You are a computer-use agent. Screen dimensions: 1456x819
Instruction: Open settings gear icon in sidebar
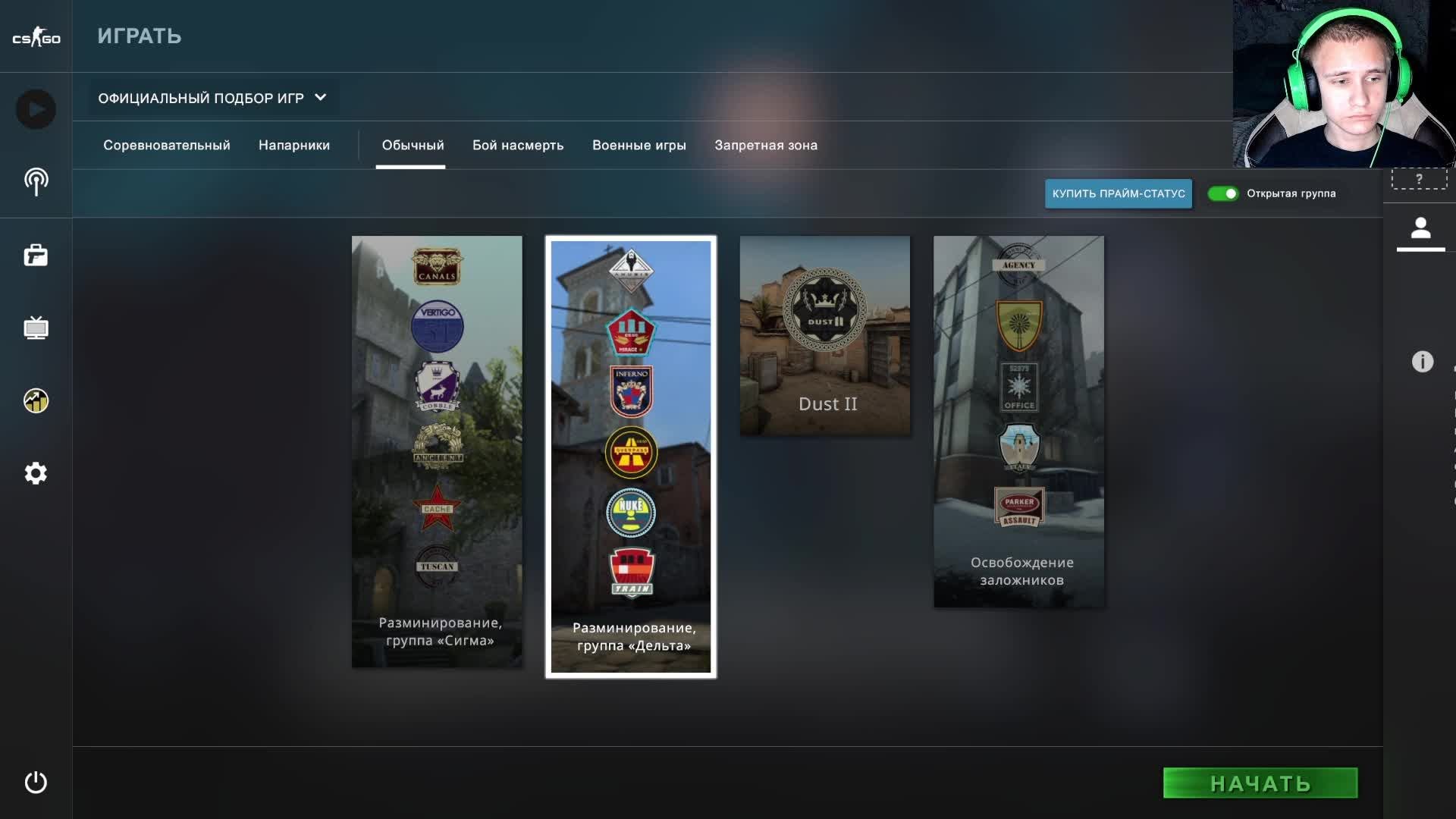36,473
